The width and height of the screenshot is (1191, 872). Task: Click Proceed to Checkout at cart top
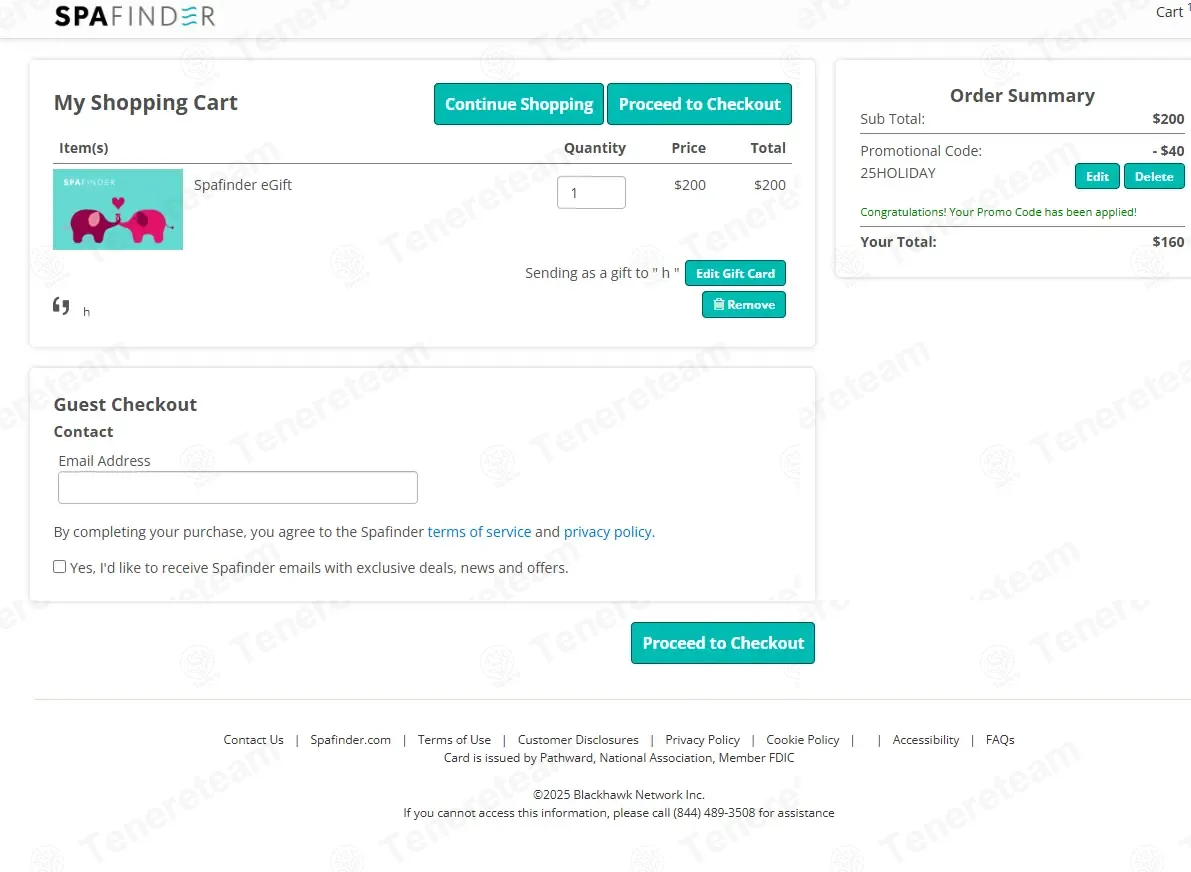click(x=700, y=104)
